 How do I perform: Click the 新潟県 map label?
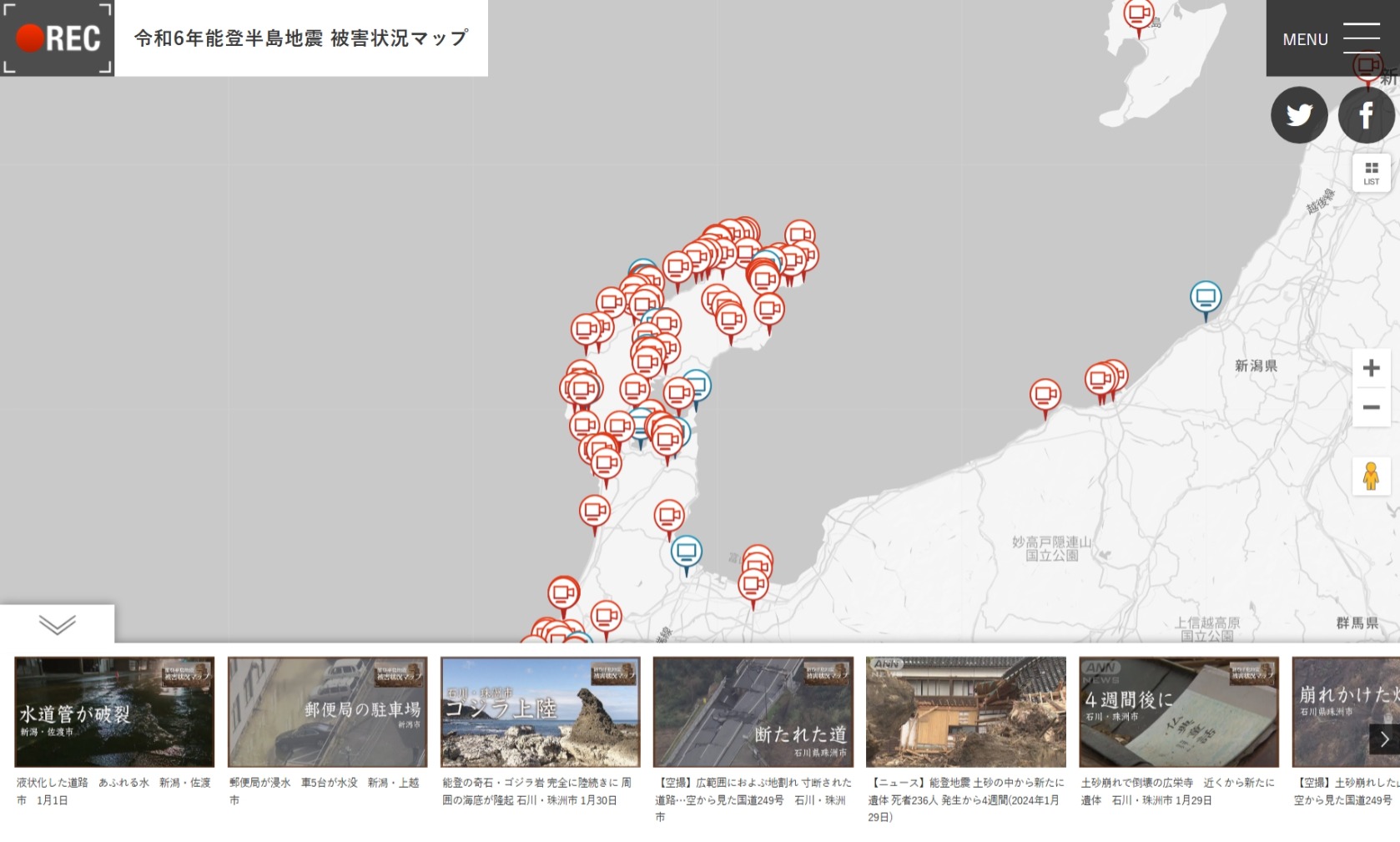(x=1256, y=366)
